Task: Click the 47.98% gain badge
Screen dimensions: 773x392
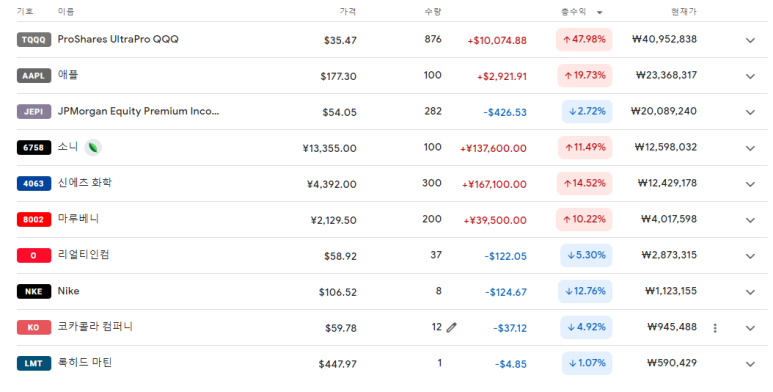Action: click(584, 39)
